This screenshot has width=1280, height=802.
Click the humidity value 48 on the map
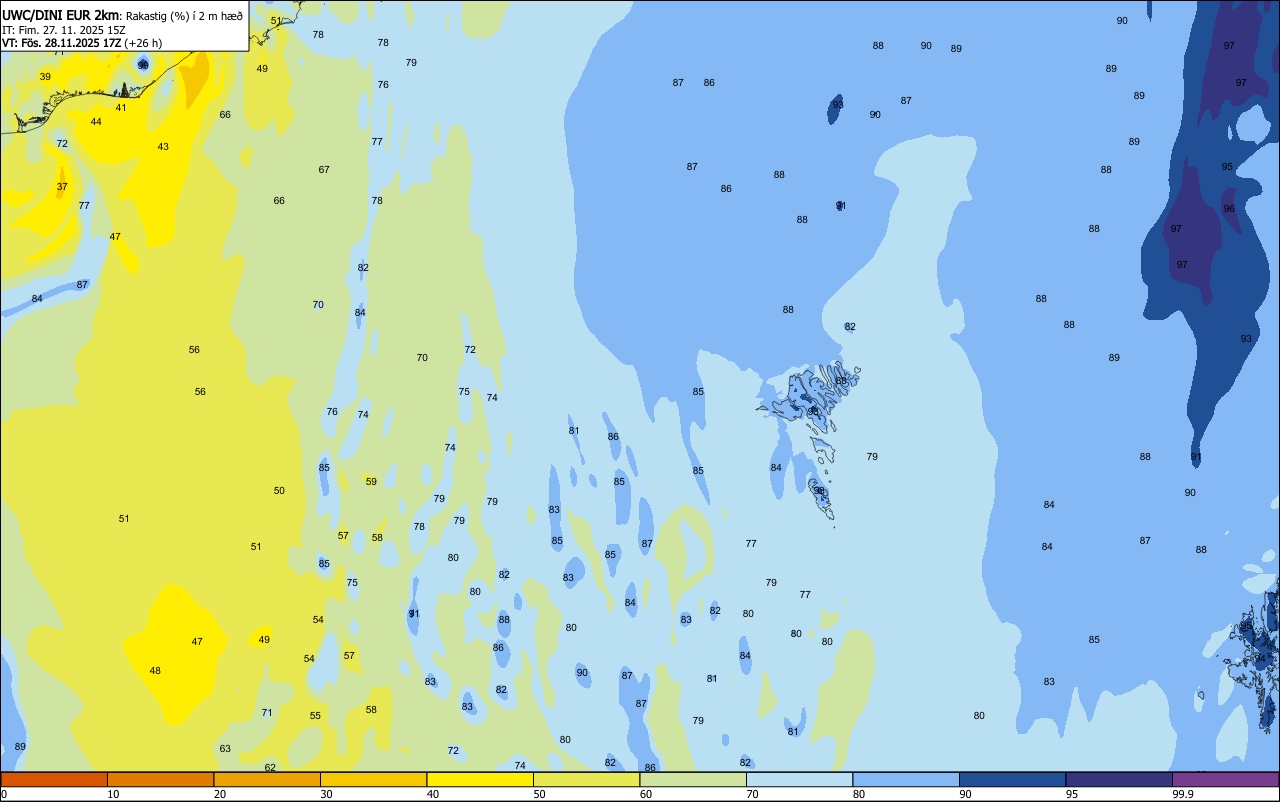tap(155, 671)
